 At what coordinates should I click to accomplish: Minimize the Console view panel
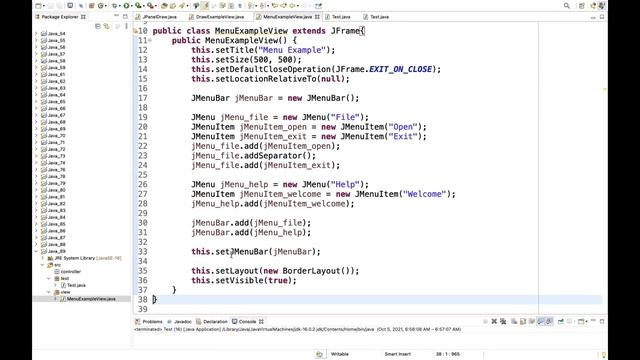[x=593, y=321]
